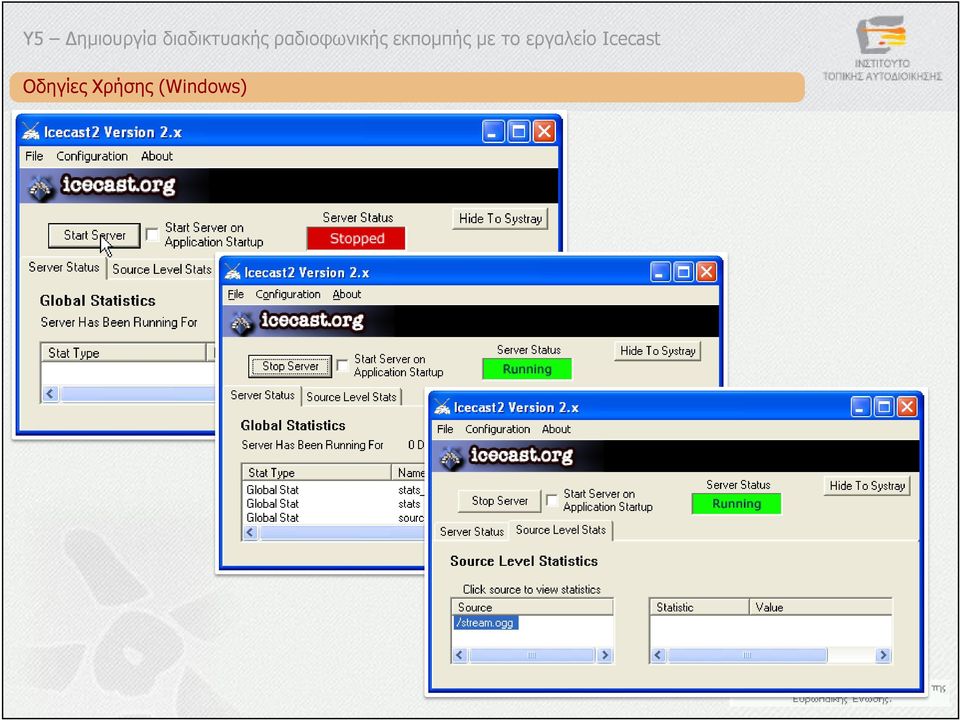Click left scroll arrow in Stopped window stat list
960x720 pixels.
pyautogui.click(x=50, y=394)
